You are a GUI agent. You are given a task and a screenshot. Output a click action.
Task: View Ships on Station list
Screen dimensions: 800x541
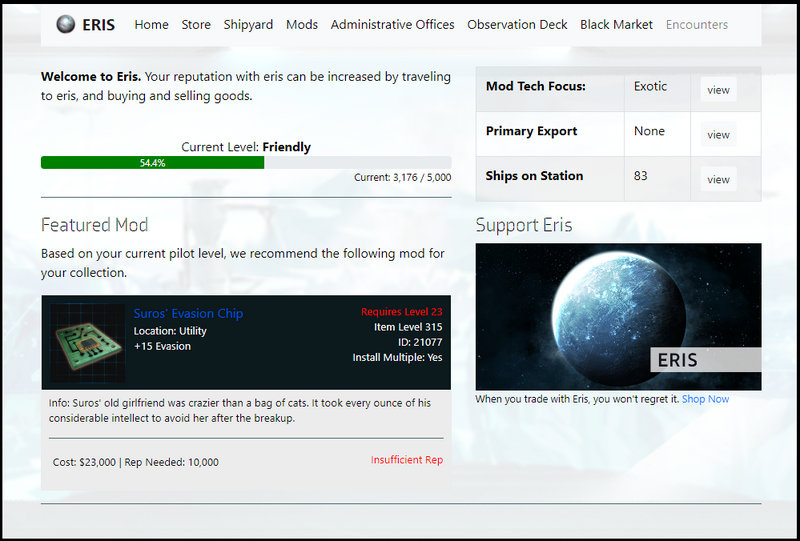[718, 179]
